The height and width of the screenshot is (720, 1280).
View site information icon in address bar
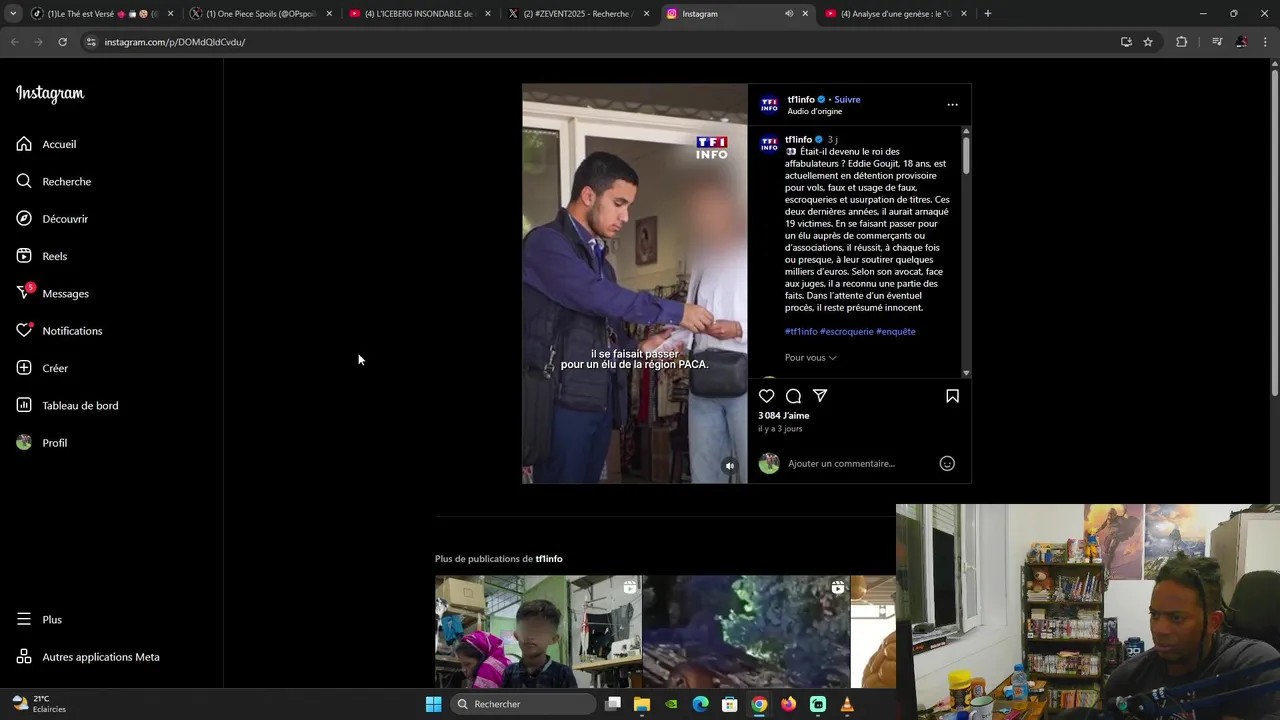(x=91, y=42)
